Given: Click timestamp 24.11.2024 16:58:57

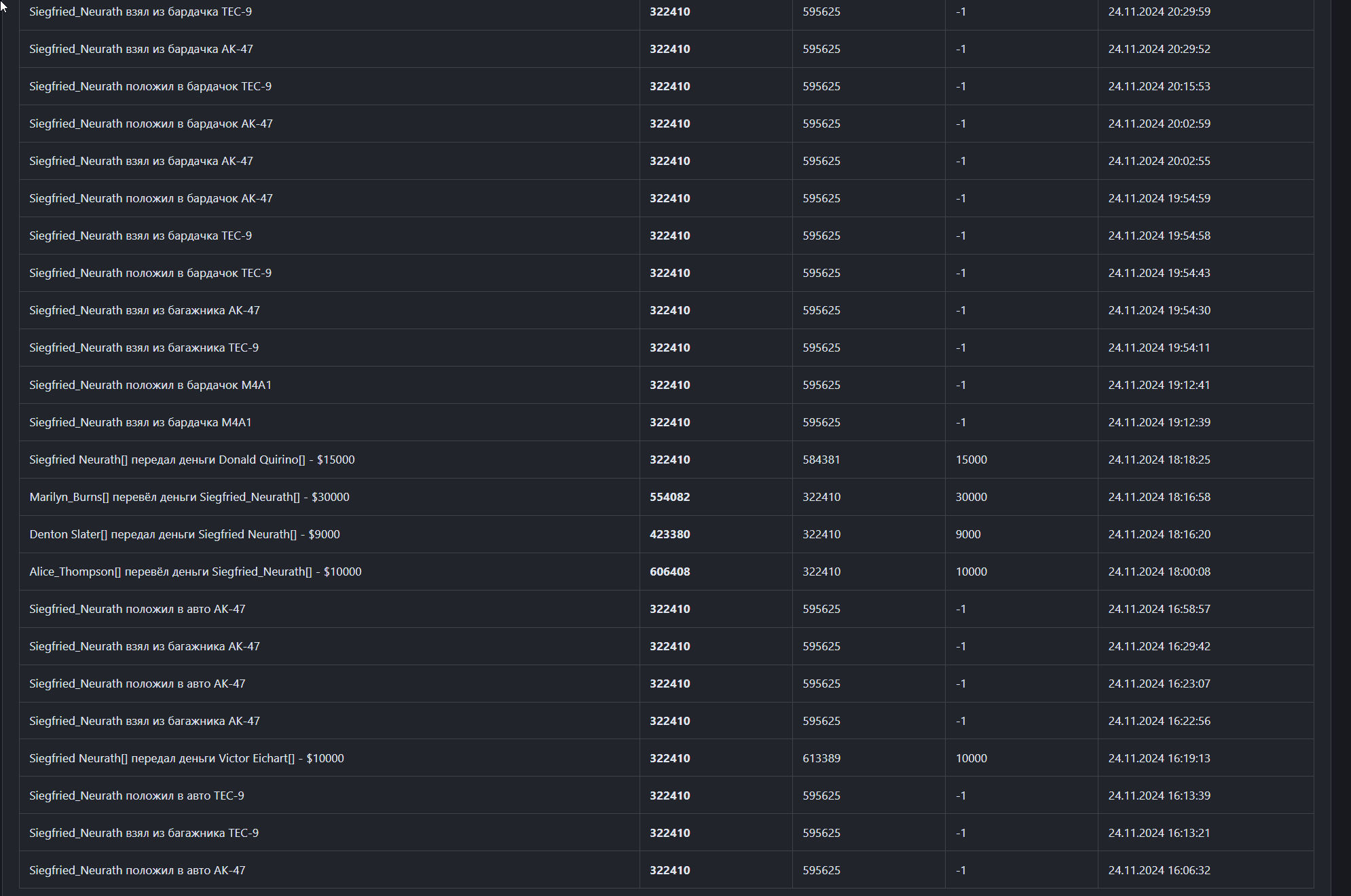Looking at the screenshot, I should 1159,609.
